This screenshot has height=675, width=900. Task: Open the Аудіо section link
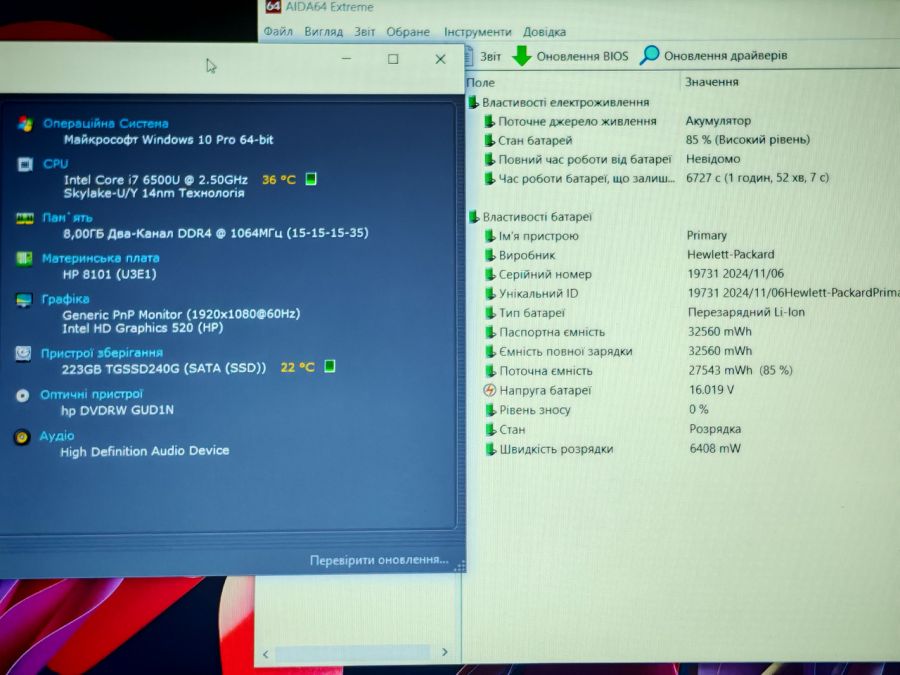[56, 436]
